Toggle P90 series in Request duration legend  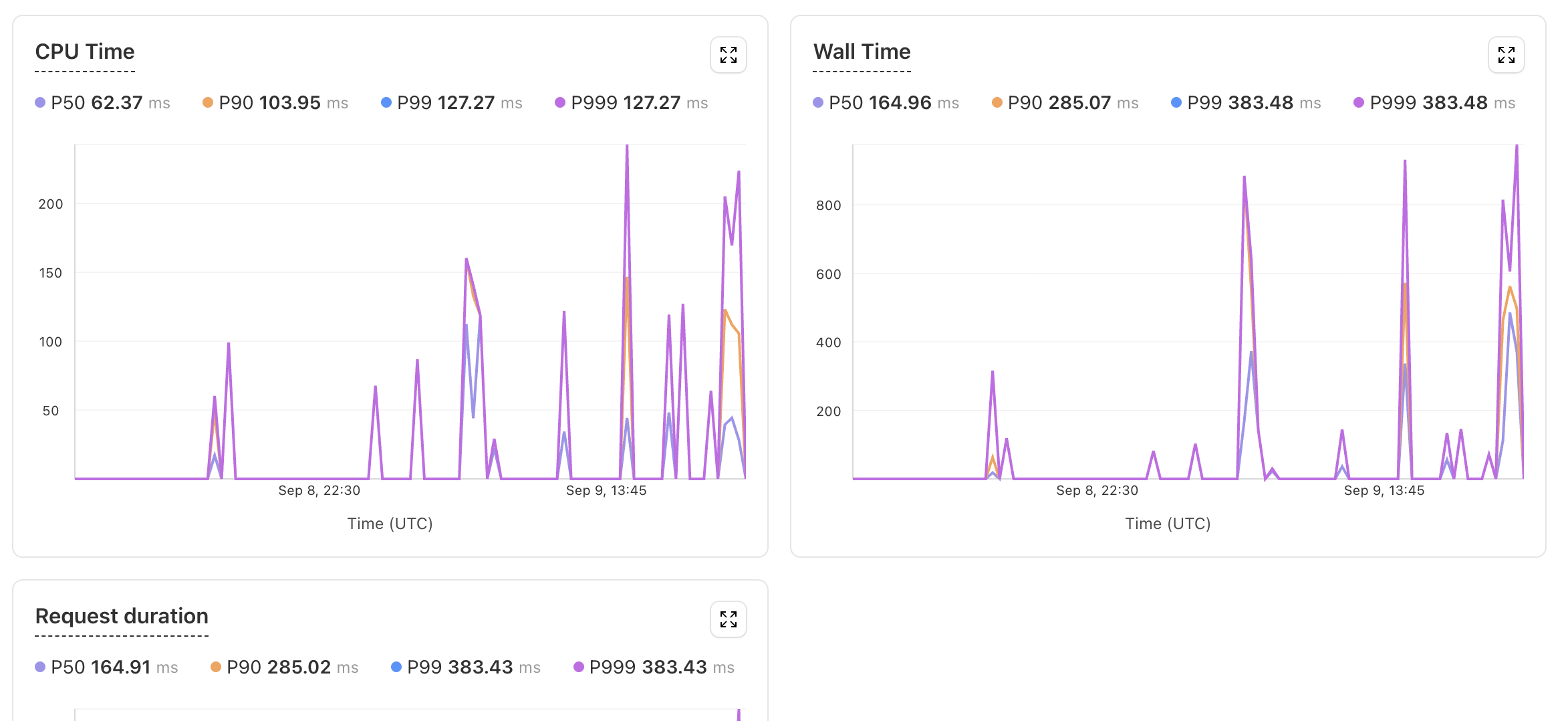click(x=285, y=667)
